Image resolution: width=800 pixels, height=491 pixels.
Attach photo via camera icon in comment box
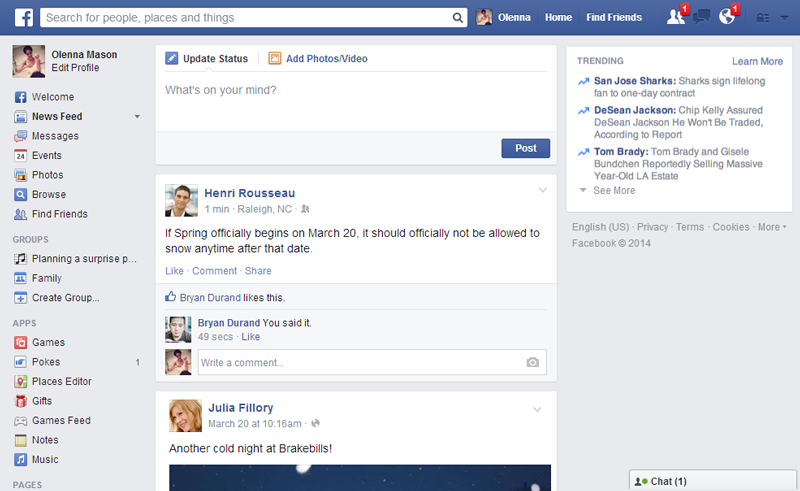coord(532,362)
